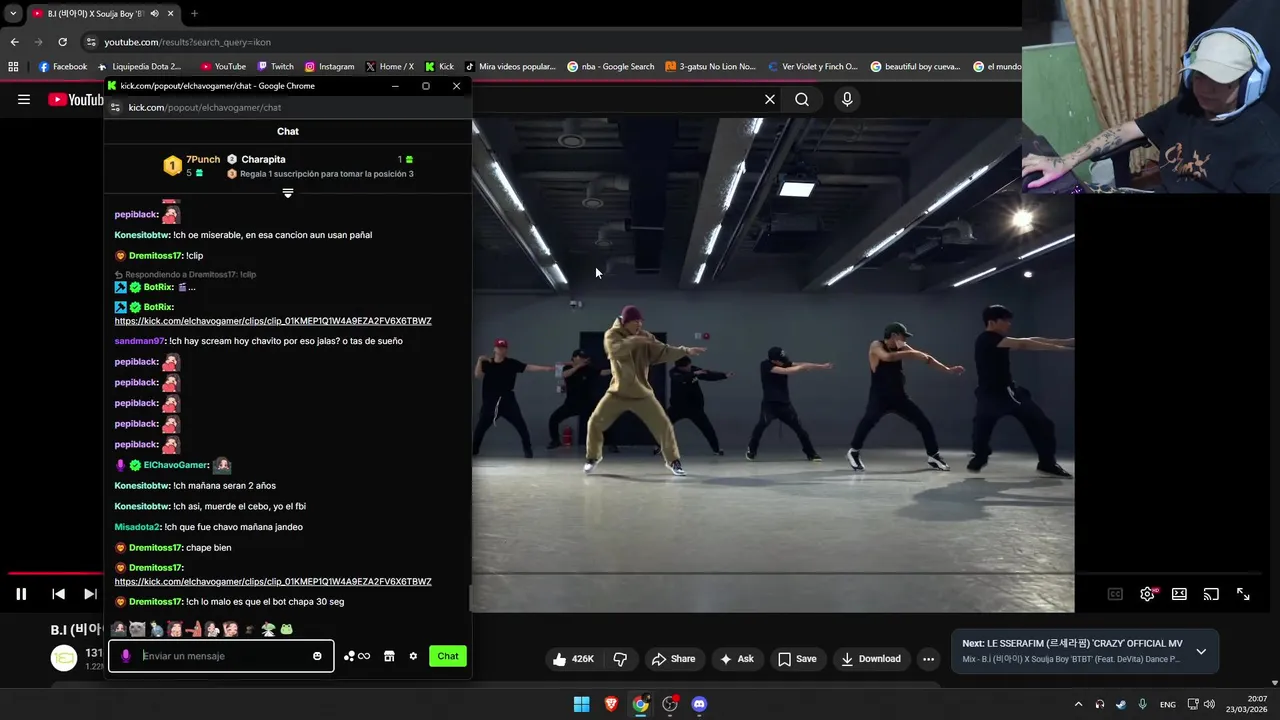Viewport: 1280px width, 720px height.
Task: Focus the Enviar un mensaje field
Action: point(221,656)
